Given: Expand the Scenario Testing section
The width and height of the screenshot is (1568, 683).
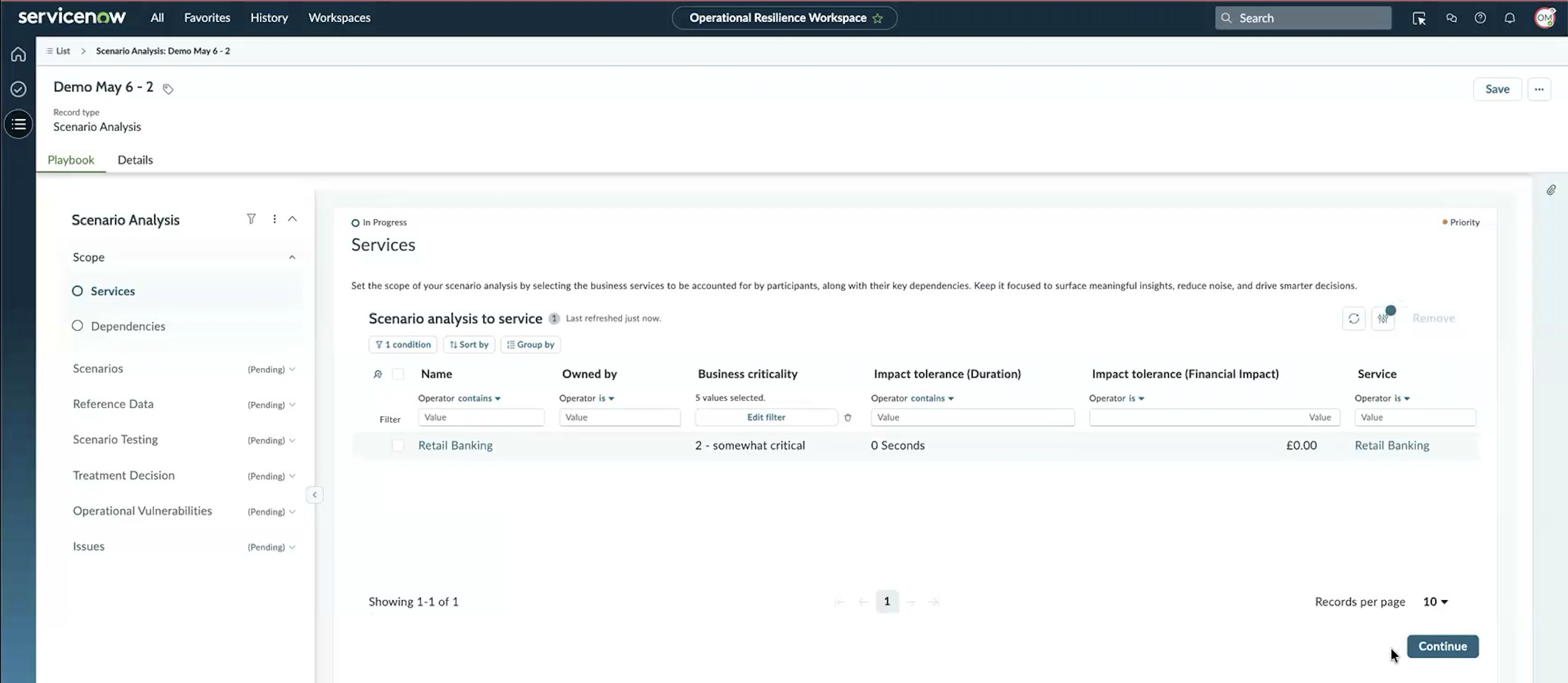Looking at the screenshot, I should (292, 440).
